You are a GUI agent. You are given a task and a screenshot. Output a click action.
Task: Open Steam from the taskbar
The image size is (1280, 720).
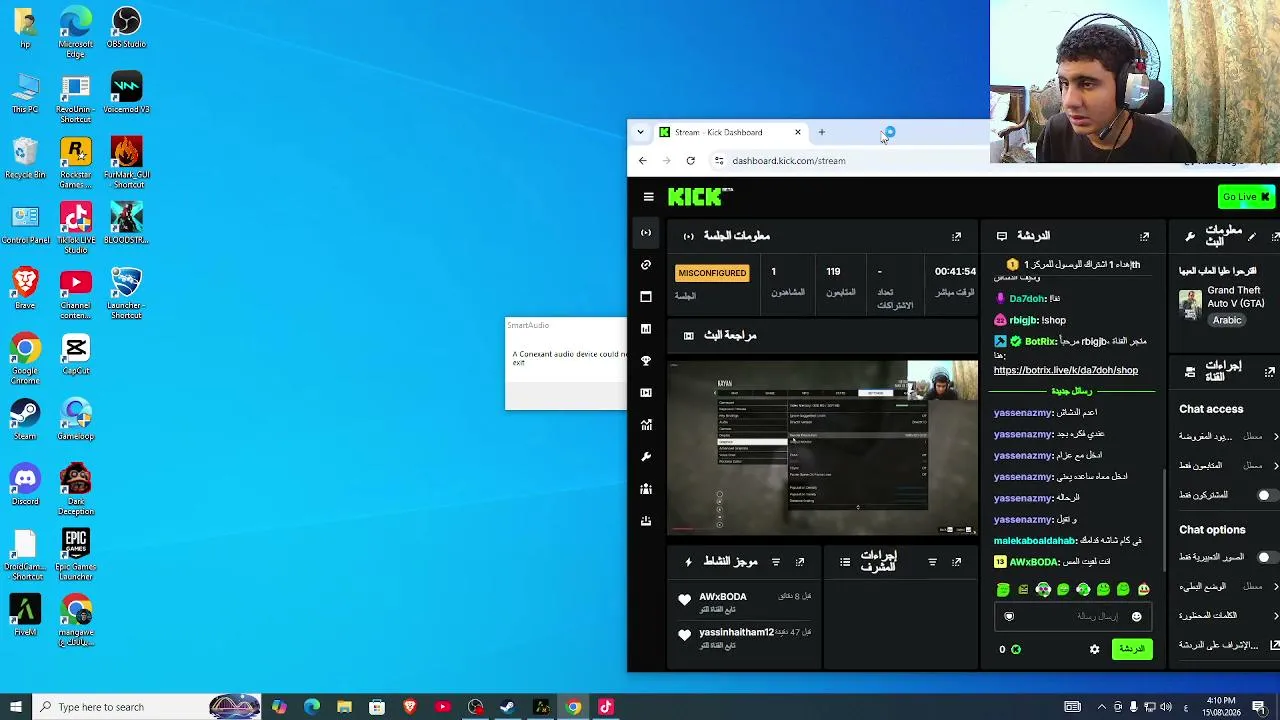tap(508, 707)
